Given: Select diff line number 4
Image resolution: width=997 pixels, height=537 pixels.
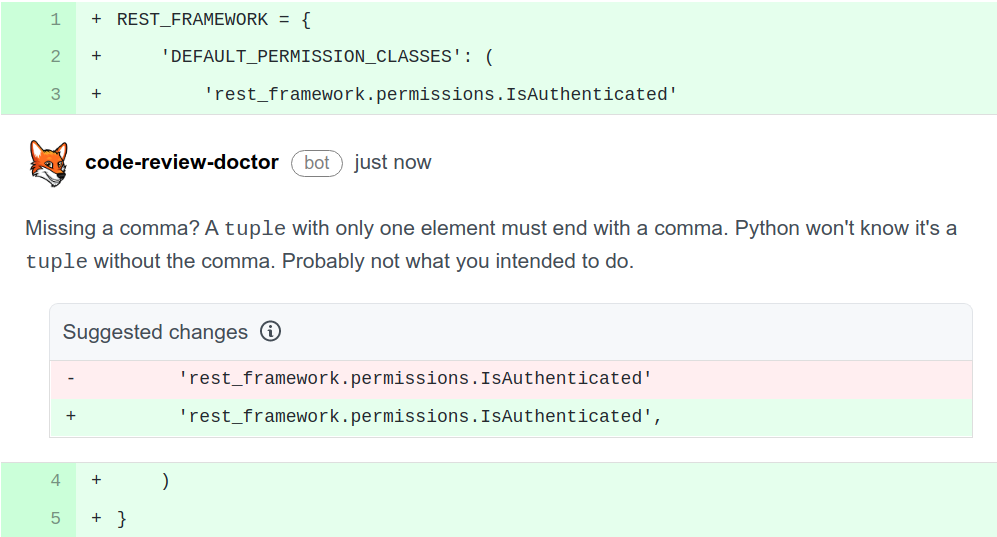Looking at the screenshot, I should point(55,480).
